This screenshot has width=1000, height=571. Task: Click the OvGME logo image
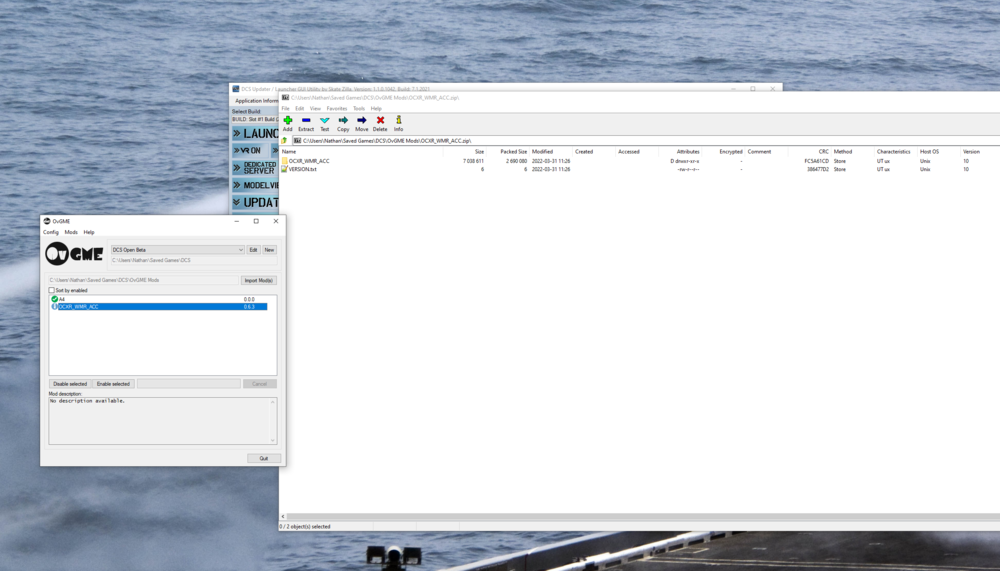74,254
